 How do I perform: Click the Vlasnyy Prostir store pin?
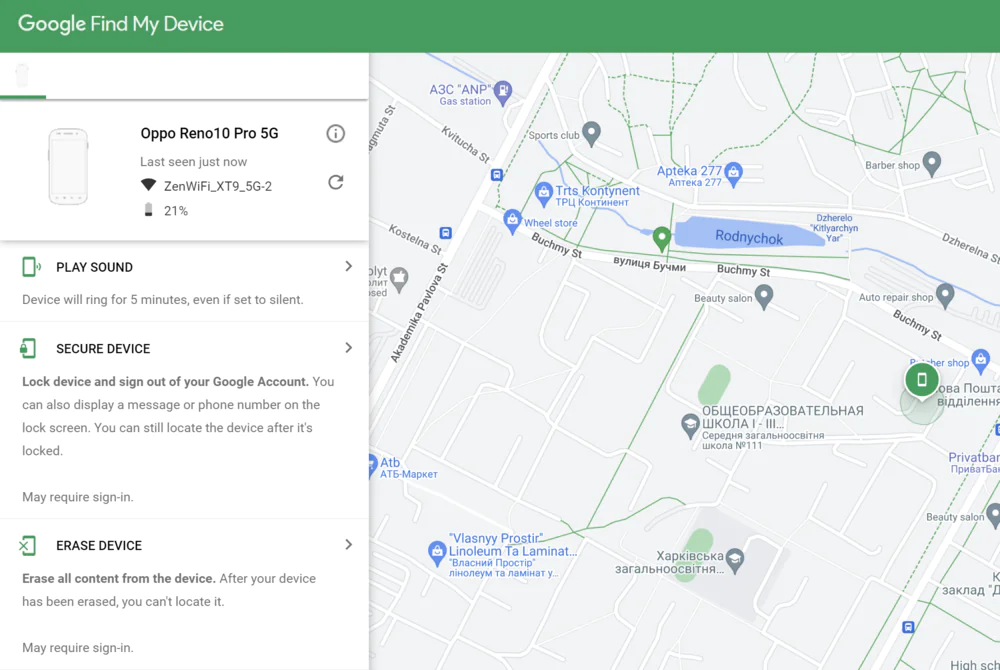coord(437,553)
